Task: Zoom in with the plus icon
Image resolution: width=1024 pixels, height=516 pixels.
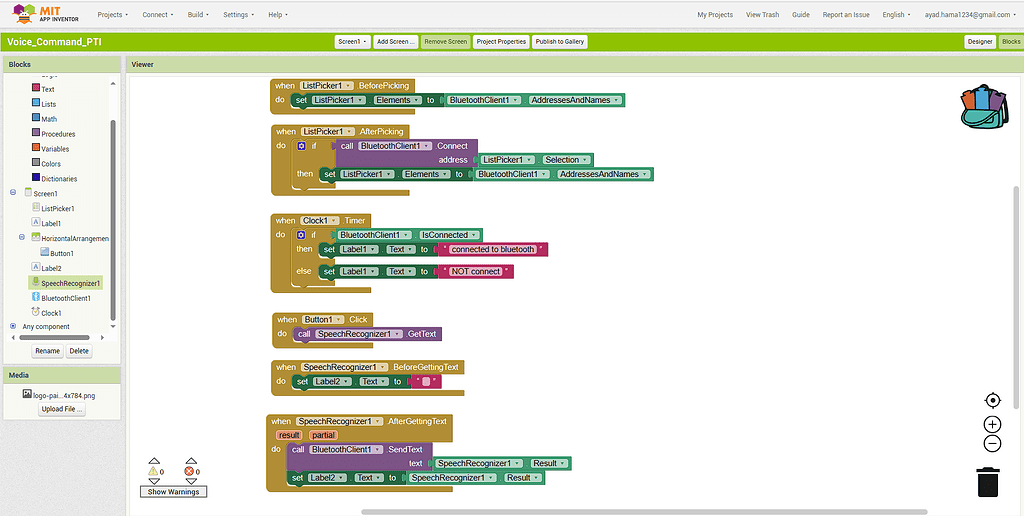Action: pos(992,424)
